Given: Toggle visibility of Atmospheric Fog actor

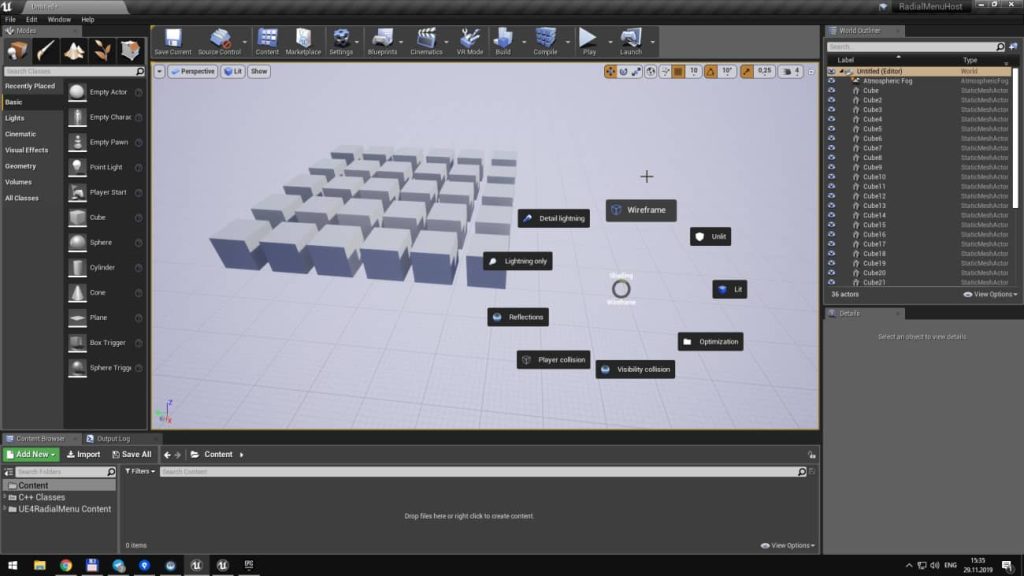Looking at the screenshot, I should (831, 81).
